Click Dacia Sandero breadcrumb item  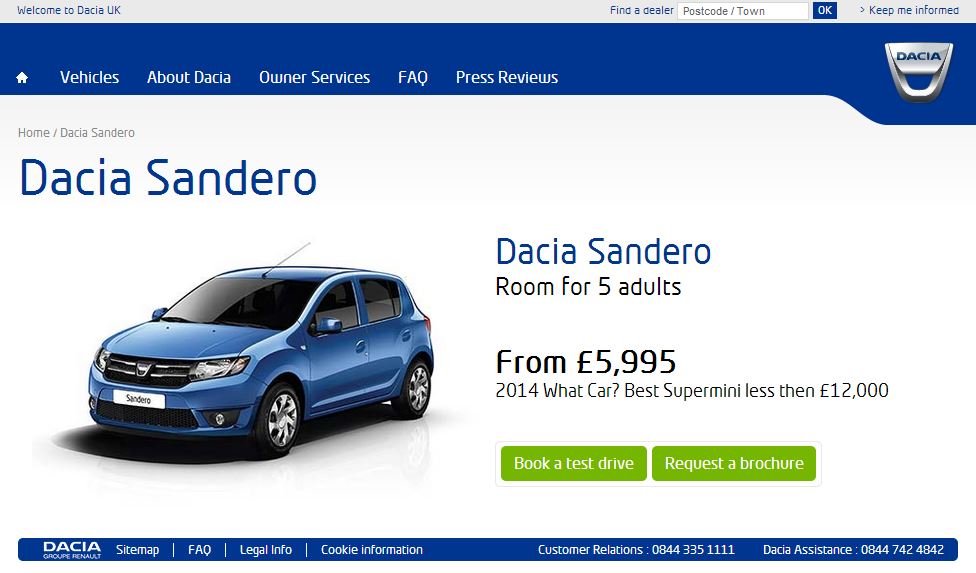tap(97, 133)
